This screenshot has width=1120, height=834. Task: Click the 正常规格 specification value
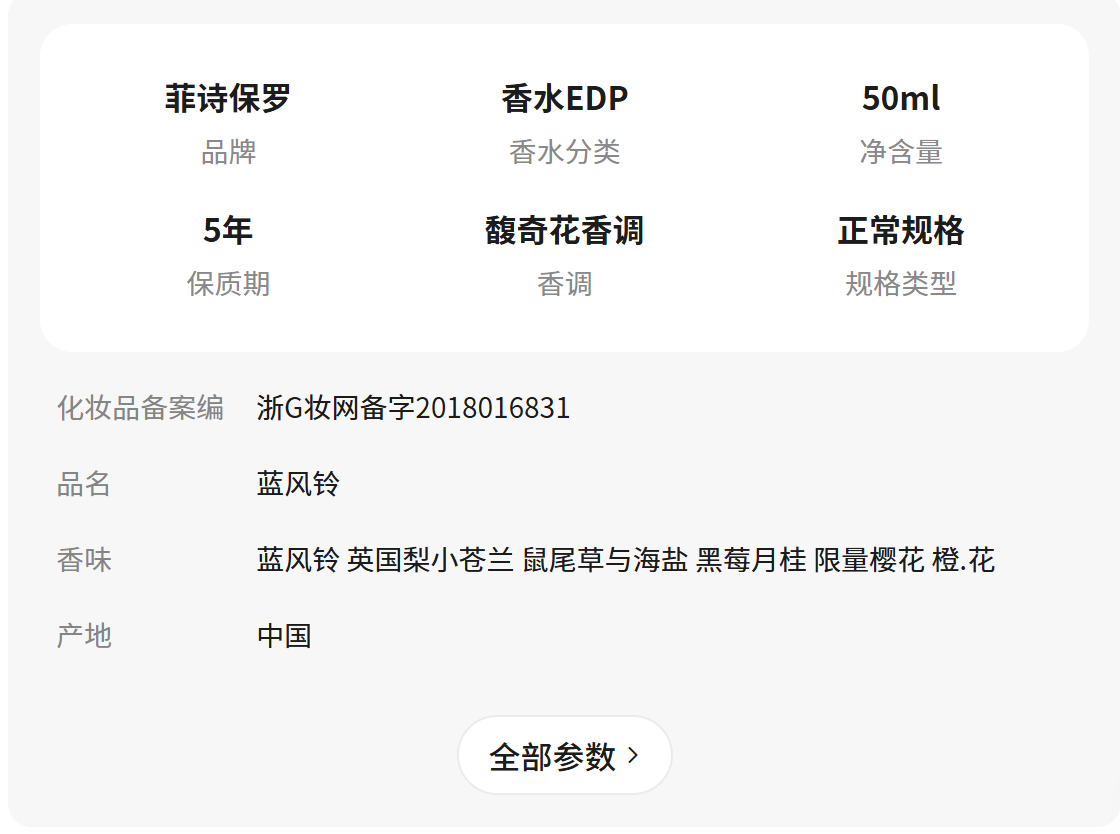901,231
